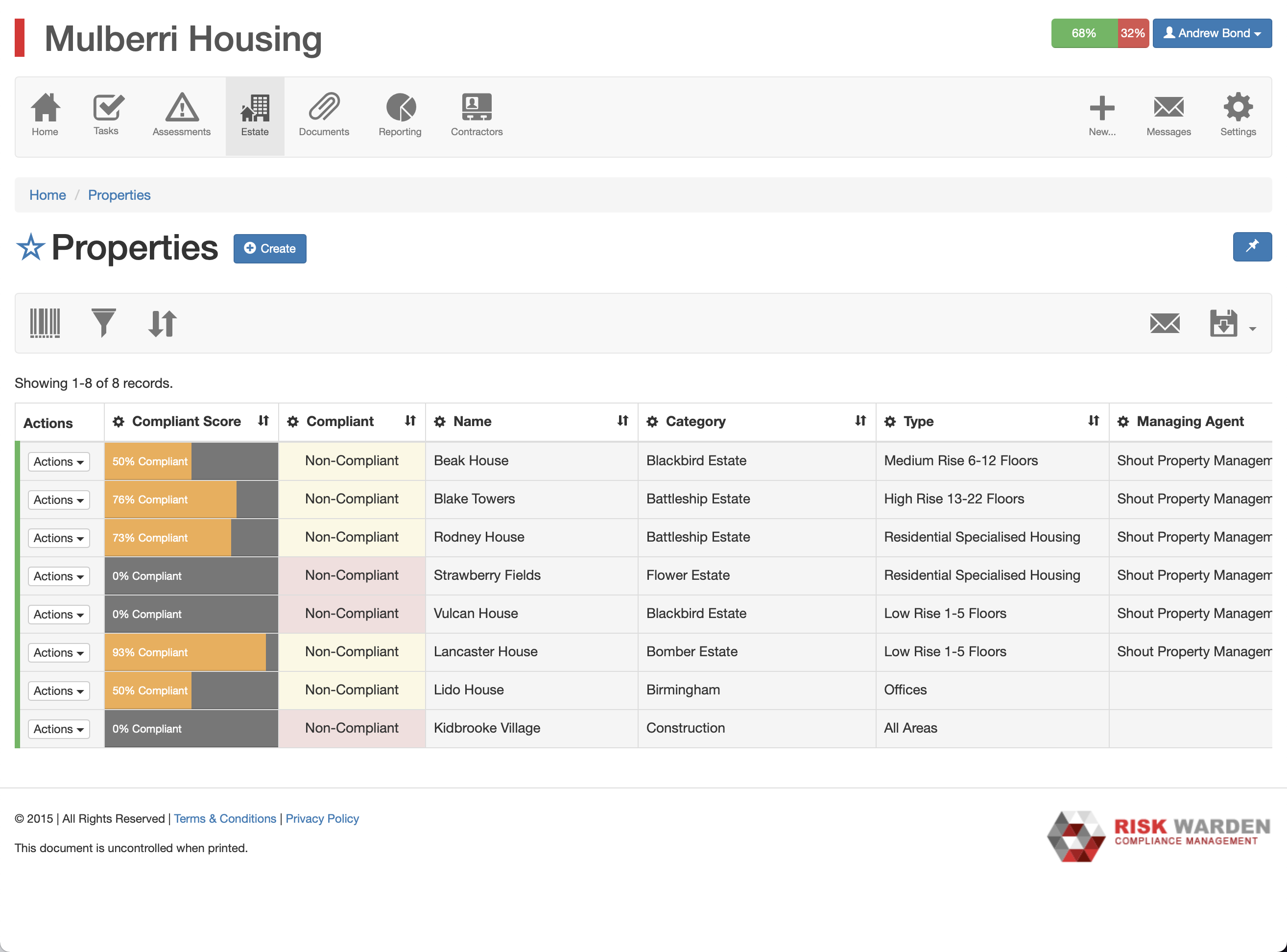The image size is (1287, 952).
Task: Click the sort arrows toolbar icon
Action: pos(163,323)
